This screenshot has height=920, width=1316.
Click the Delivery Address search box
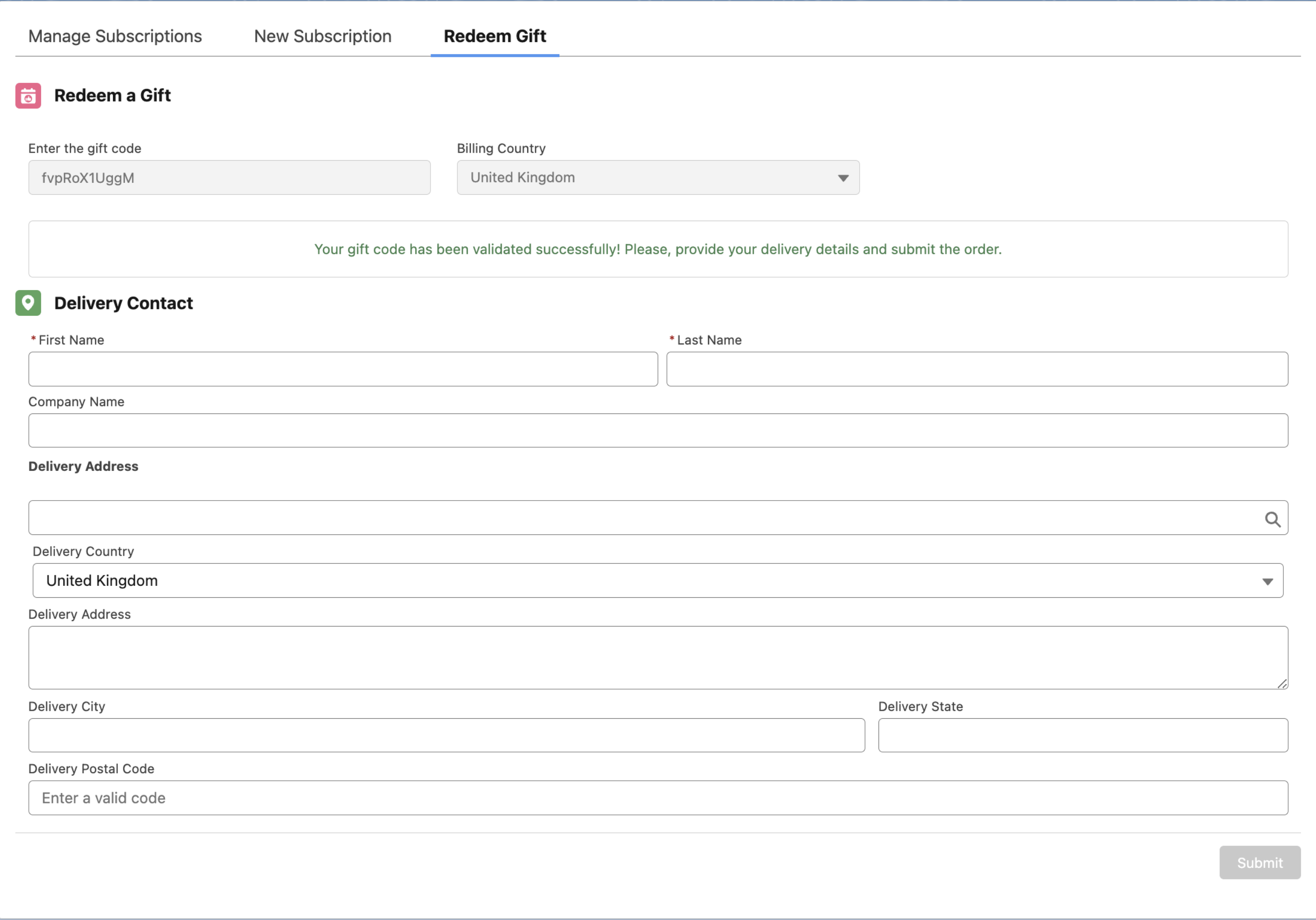click(x=630, y=518)
